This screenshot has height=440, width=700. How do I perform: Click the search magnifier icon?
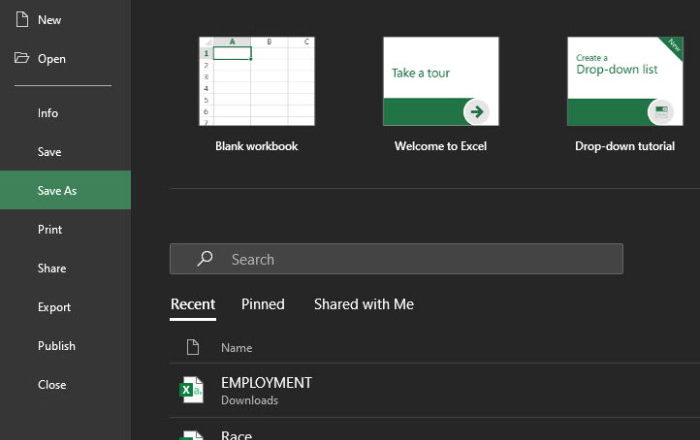pyautogui.click(x=205, y=259)
